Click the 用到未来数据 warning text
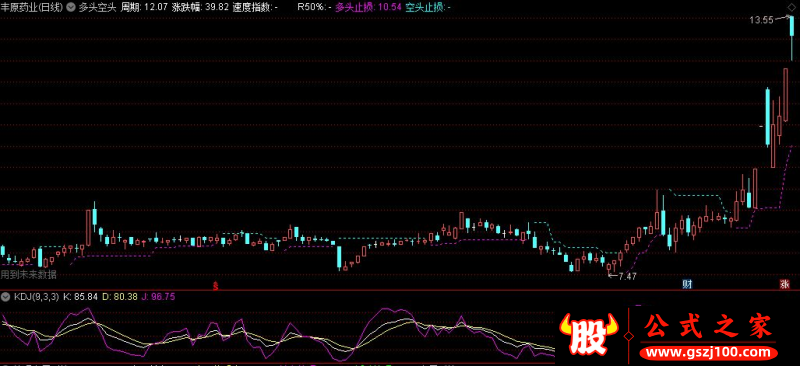This screenshot has height=366, width=800. pyautogui.click(x=29, y=275)
